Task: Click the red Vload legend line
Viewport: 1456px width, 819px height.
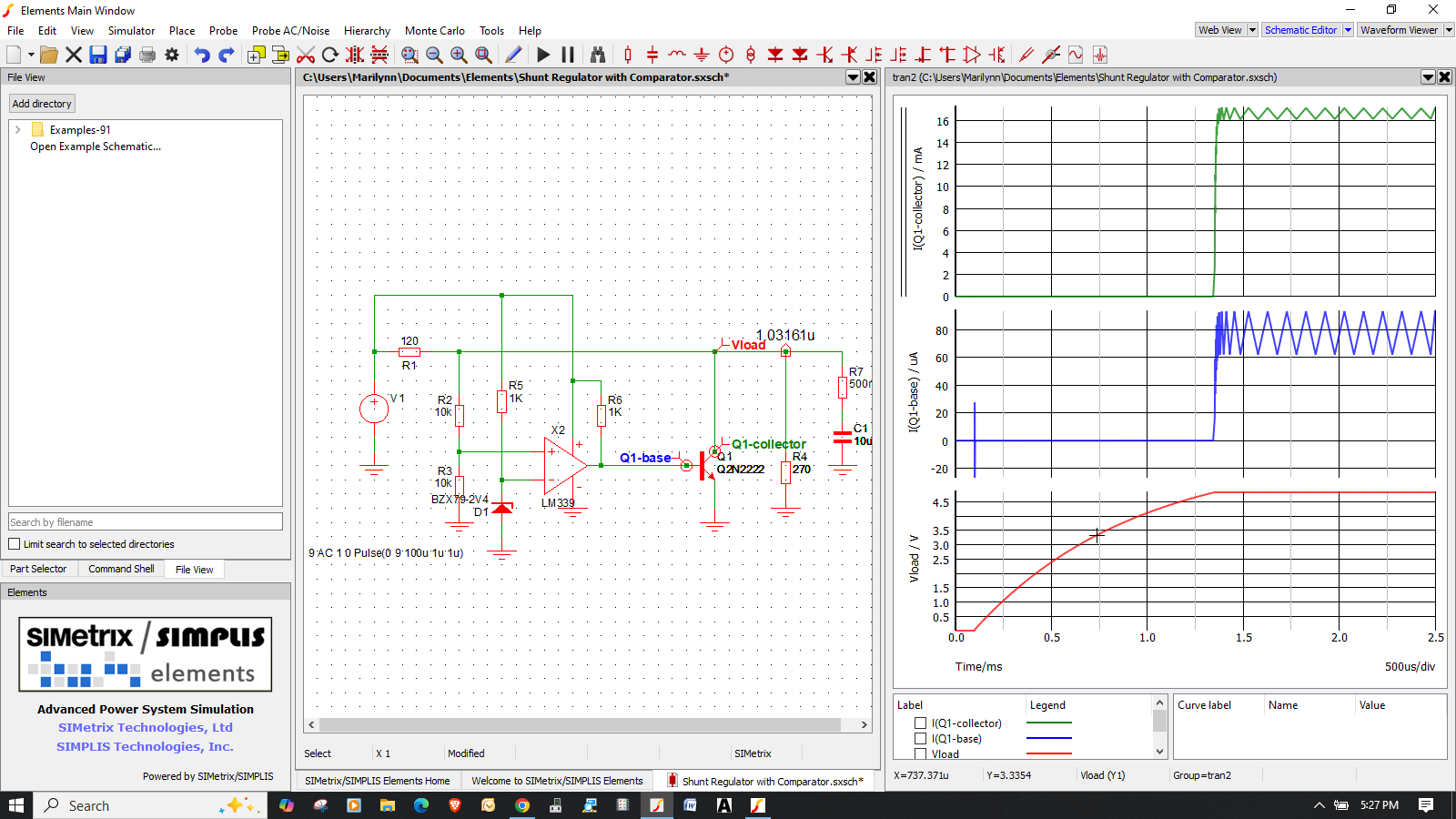Action: point(1048,753)
